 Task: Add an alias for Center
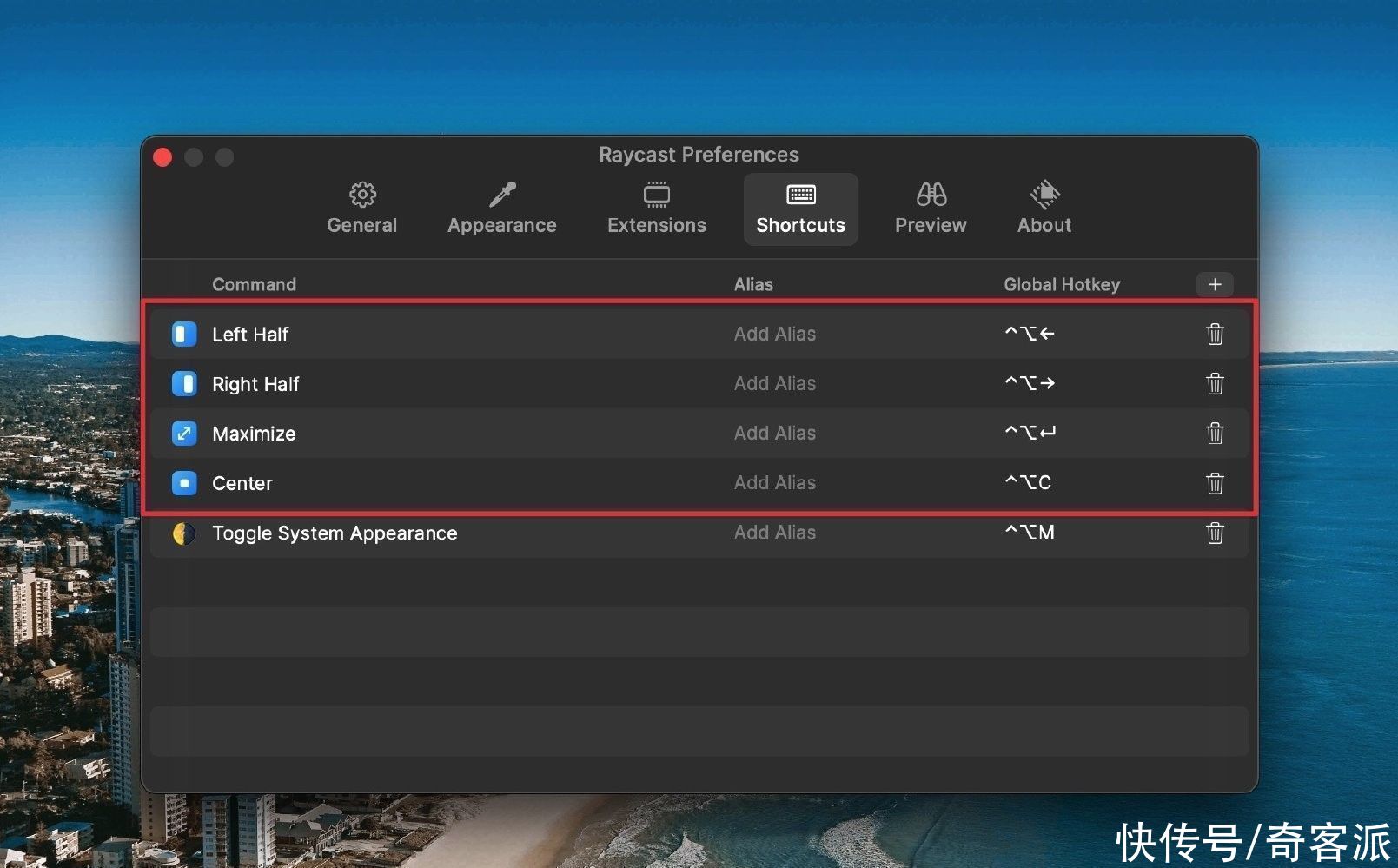(x=774, y=482)
